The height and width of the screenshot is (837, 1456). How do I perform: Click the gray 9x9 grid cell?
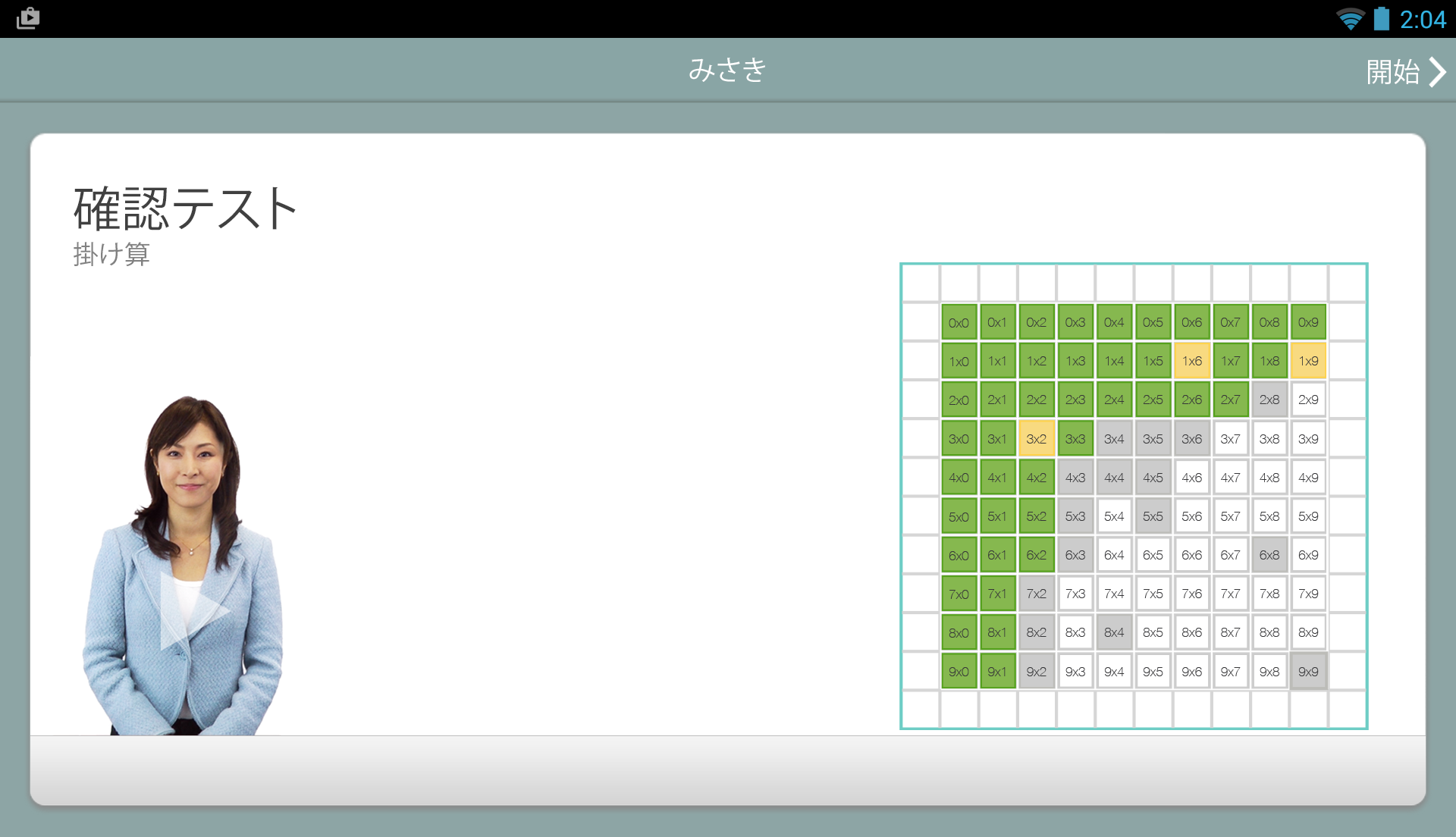(x=1307, y=672)
